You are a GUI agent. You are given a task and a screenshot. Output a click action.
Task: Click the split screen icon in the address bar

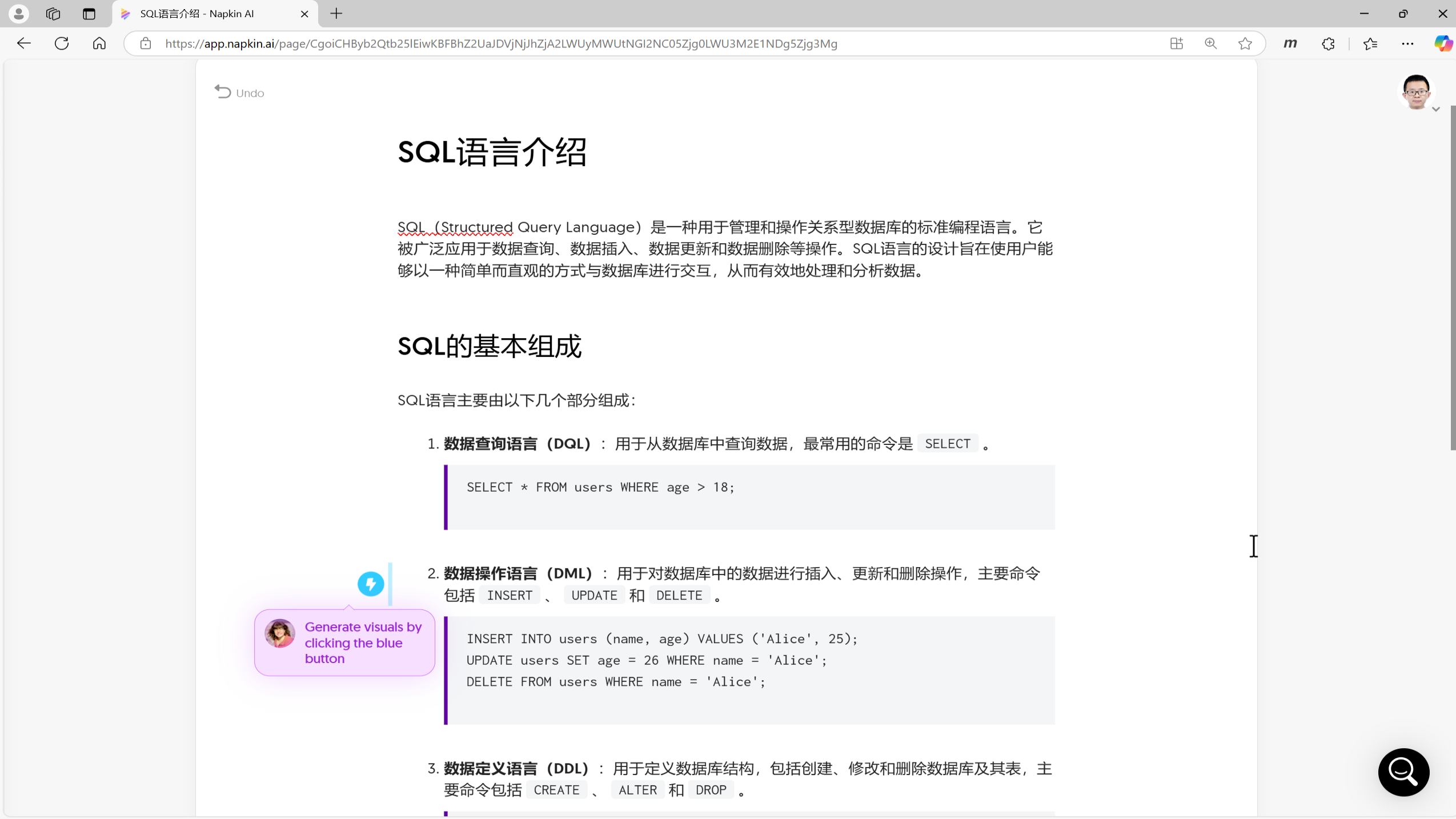coord(1176,43)
